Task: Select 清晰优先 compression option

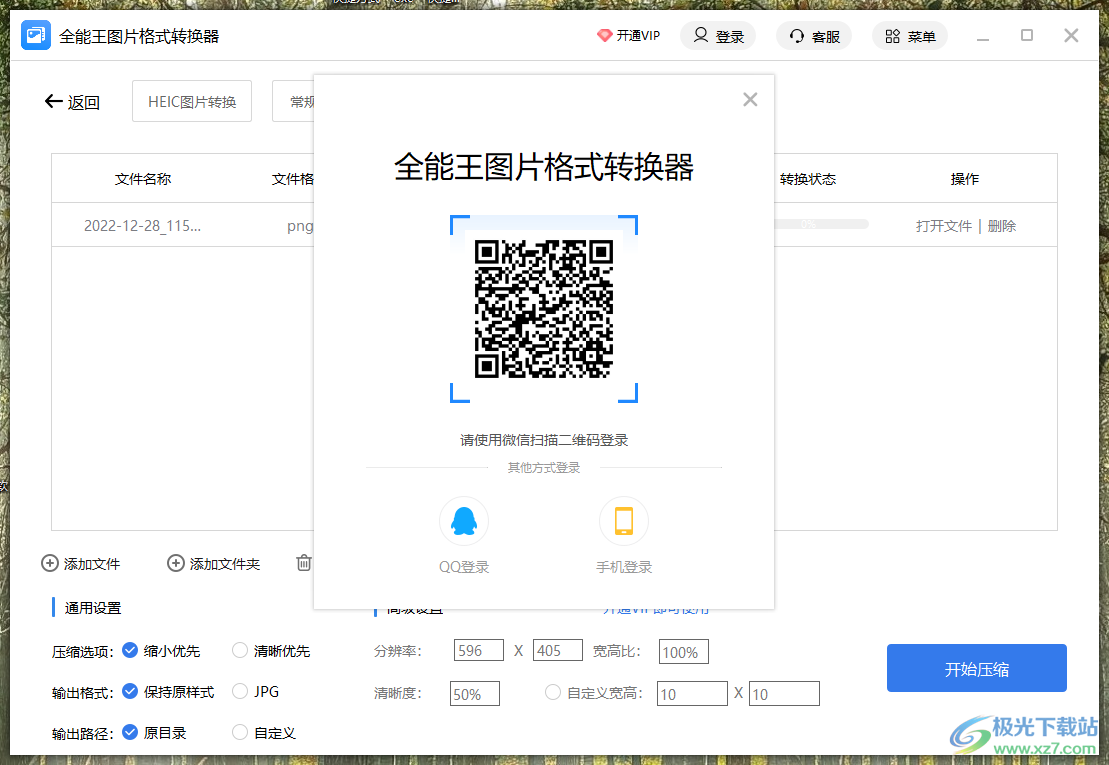Action: click(x=240, y=650)
